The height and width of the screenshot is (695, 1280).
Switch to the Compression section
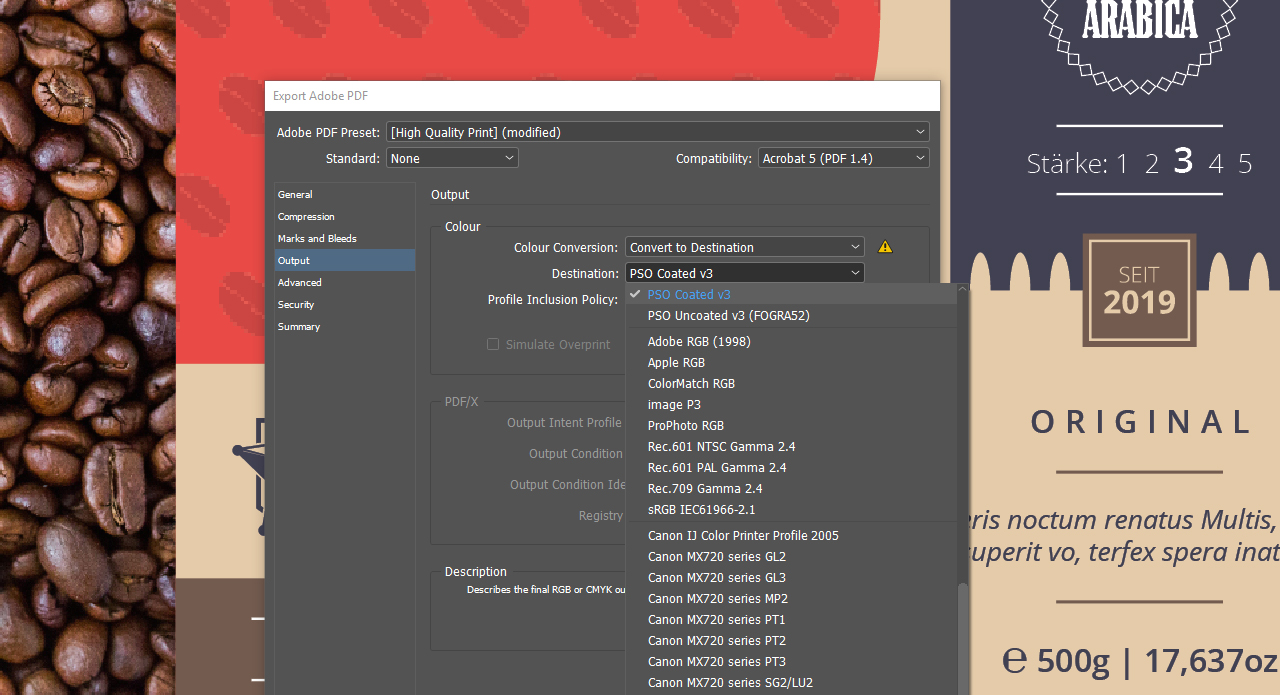[x=345, y=216]
